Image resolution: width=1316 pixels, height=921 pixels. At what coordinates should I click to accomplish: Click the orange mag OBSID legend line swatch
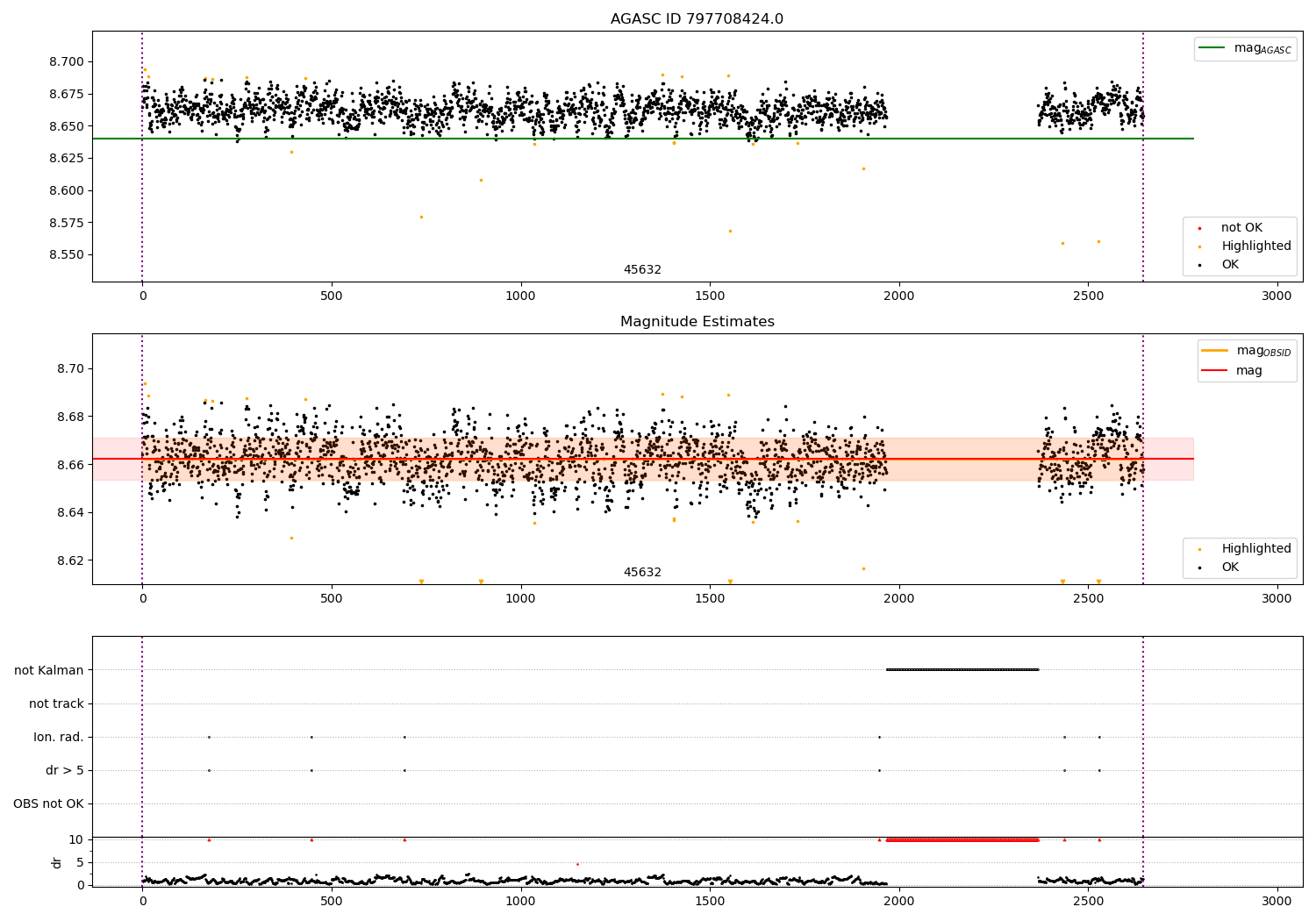tap(1215, 351)
